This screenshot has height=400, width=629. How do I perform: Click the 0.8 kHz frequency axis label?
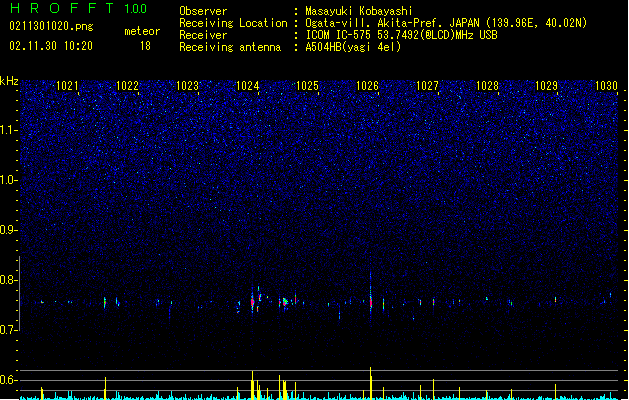click(x=9, y=280)
